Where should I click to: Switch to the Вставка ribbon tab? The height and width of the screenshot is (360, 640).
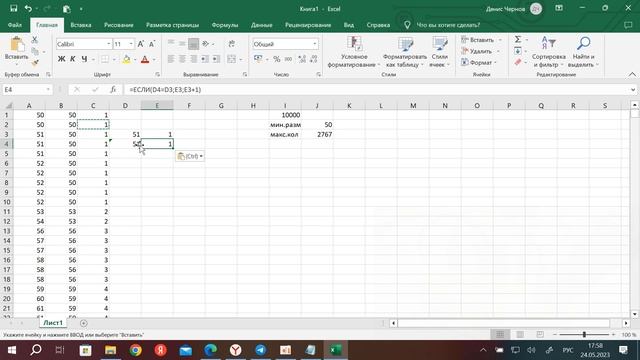click(80, 25)
